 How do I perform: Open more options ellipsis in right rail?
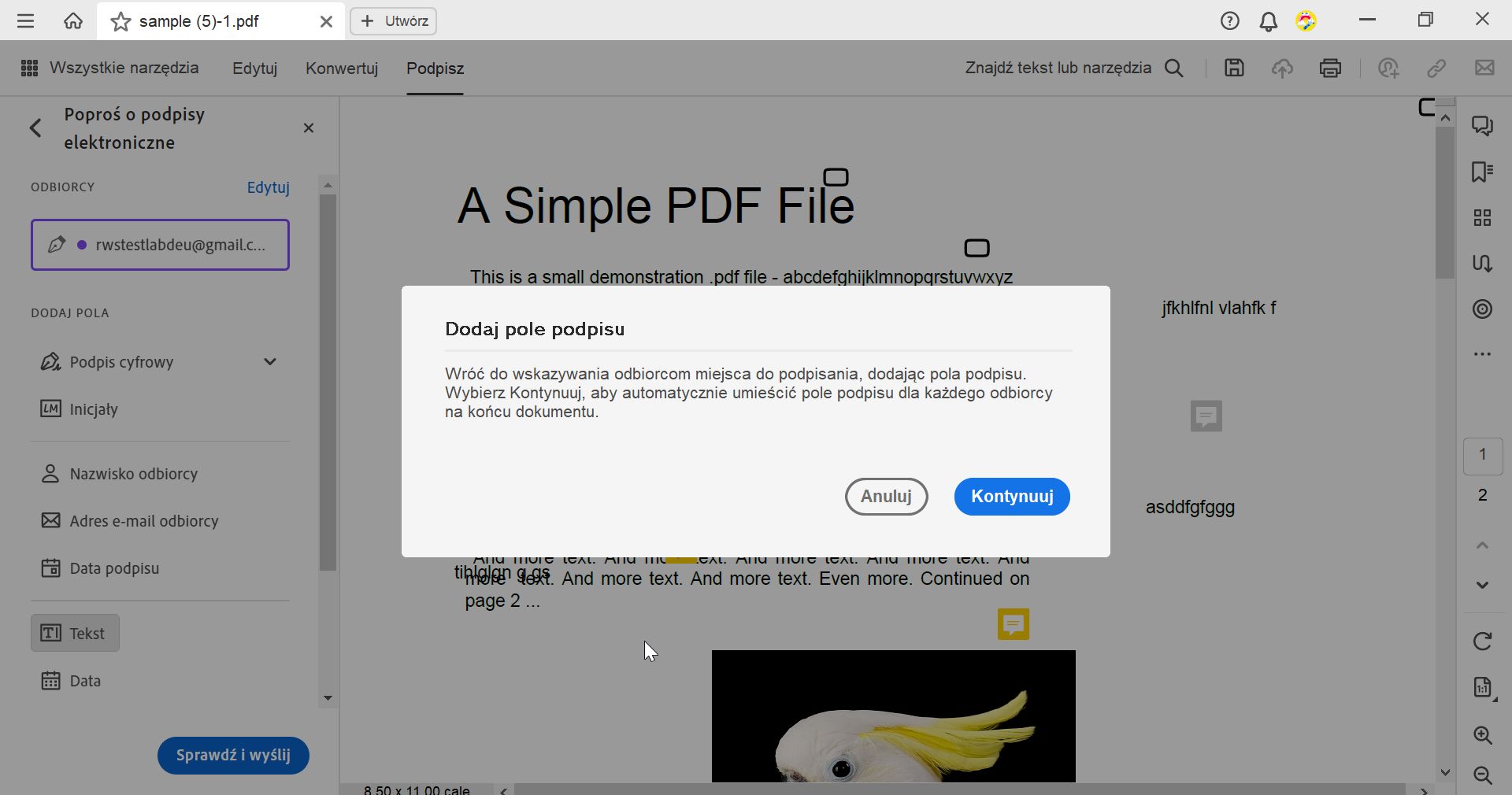pos(1483,354)
